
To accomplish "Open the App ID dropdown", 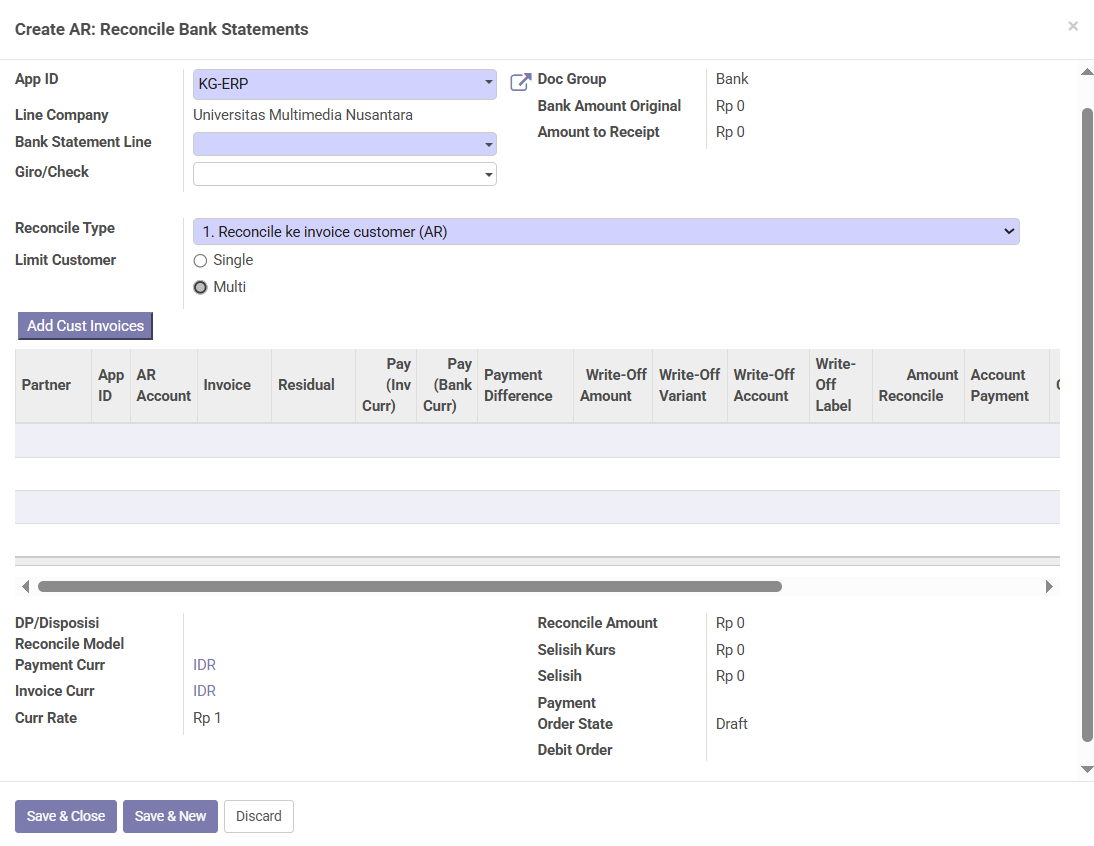I will point(344,84).
